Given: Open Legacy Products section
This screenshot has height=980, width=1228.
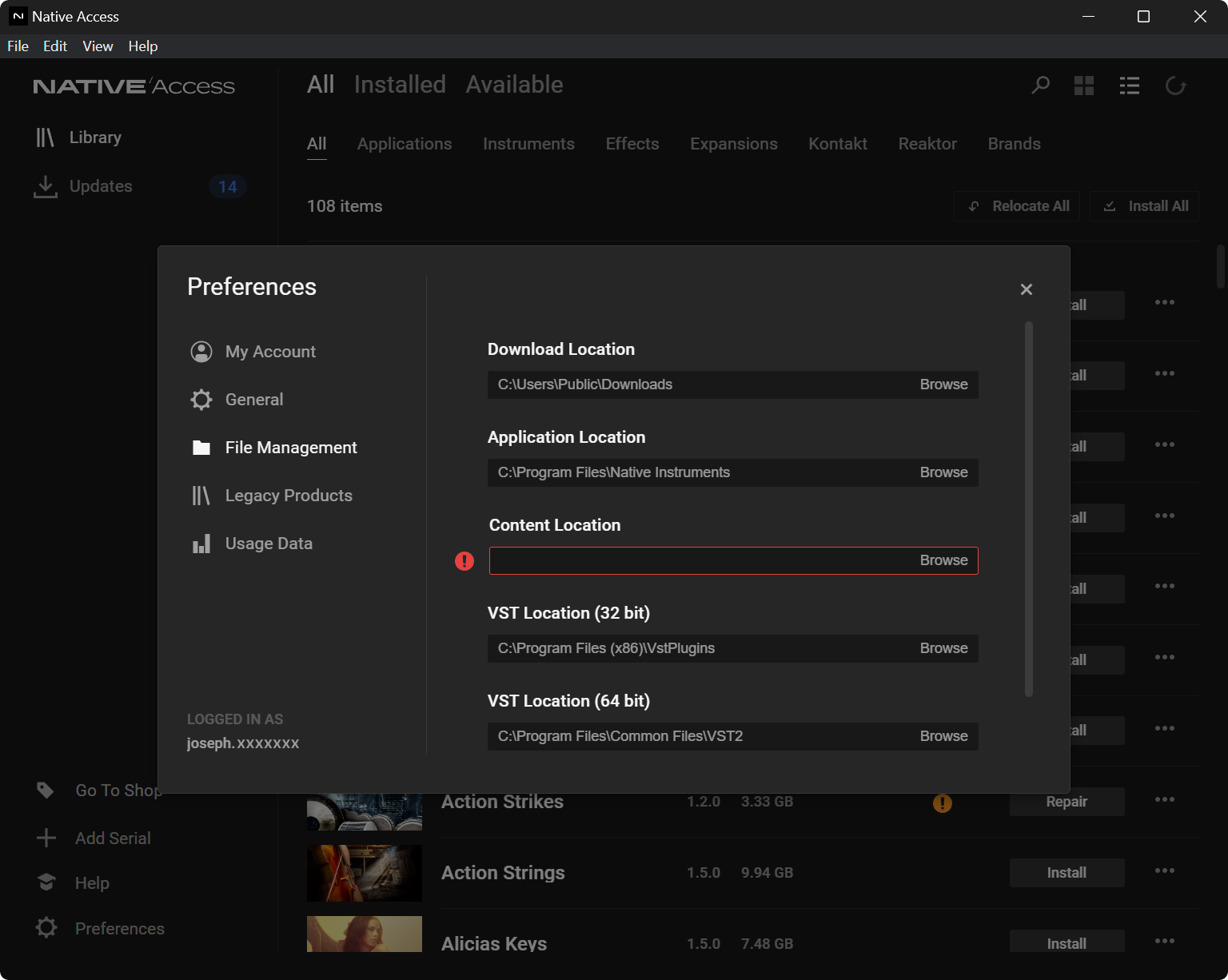Looking at the screenshot, I should point(271,496).
